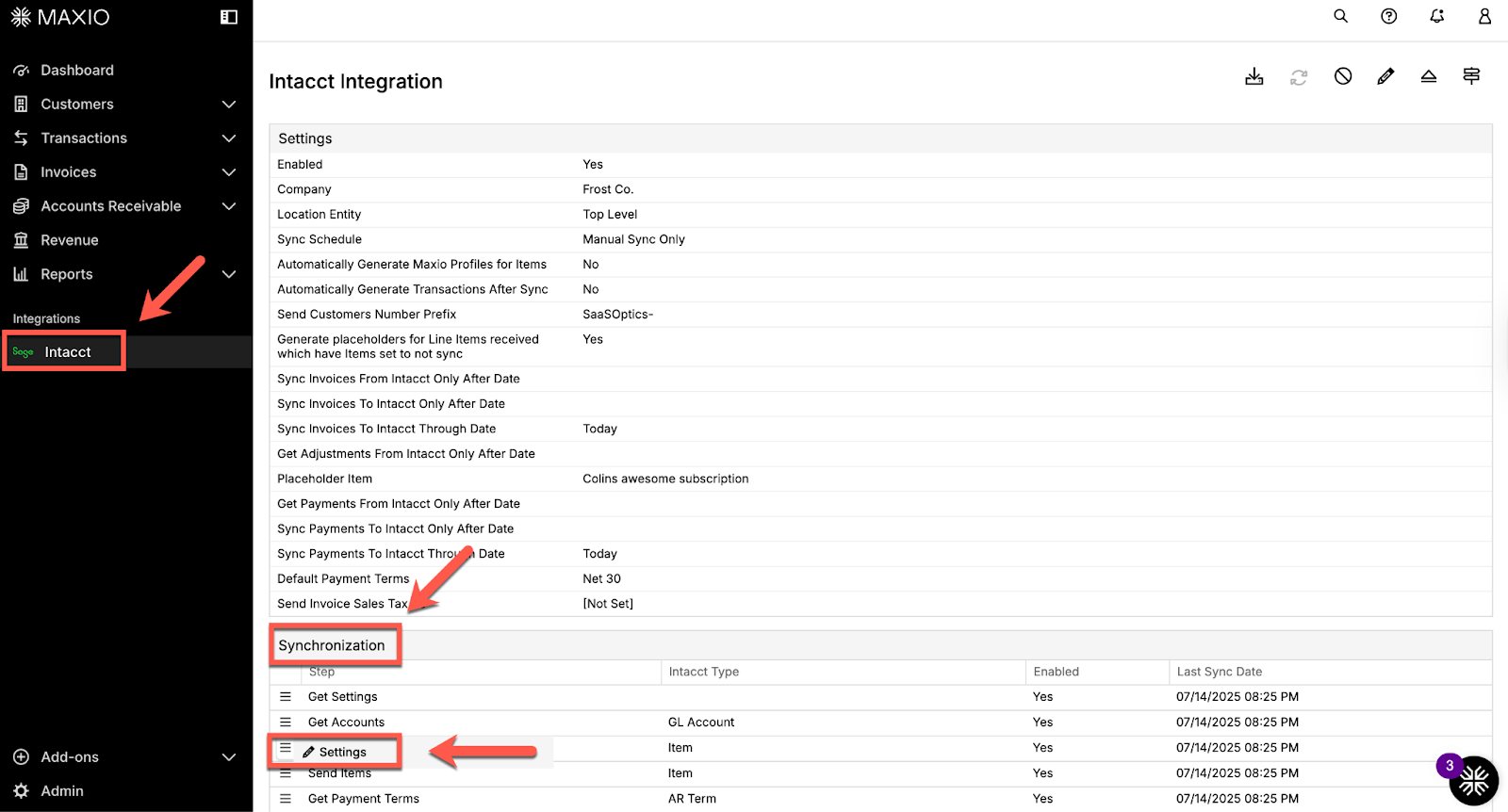Open search with the magnifier icon

pos(1340,16)
